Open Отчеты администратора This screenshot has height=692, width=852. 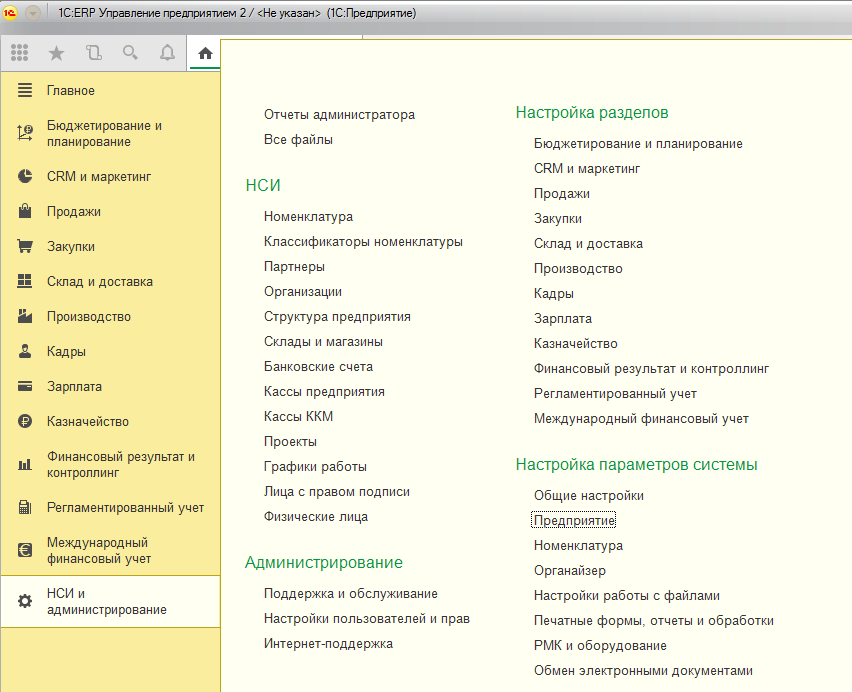[339, 115]
